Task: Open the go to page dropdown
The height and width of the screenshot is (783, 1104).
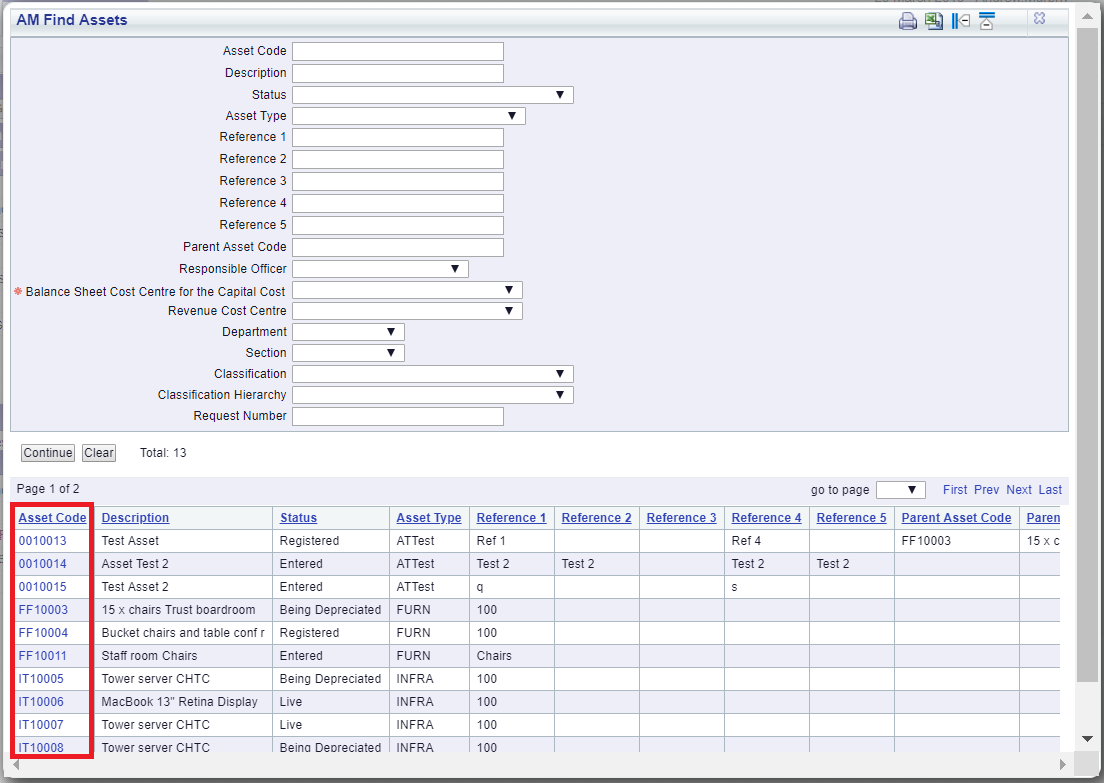Action: 901,490
